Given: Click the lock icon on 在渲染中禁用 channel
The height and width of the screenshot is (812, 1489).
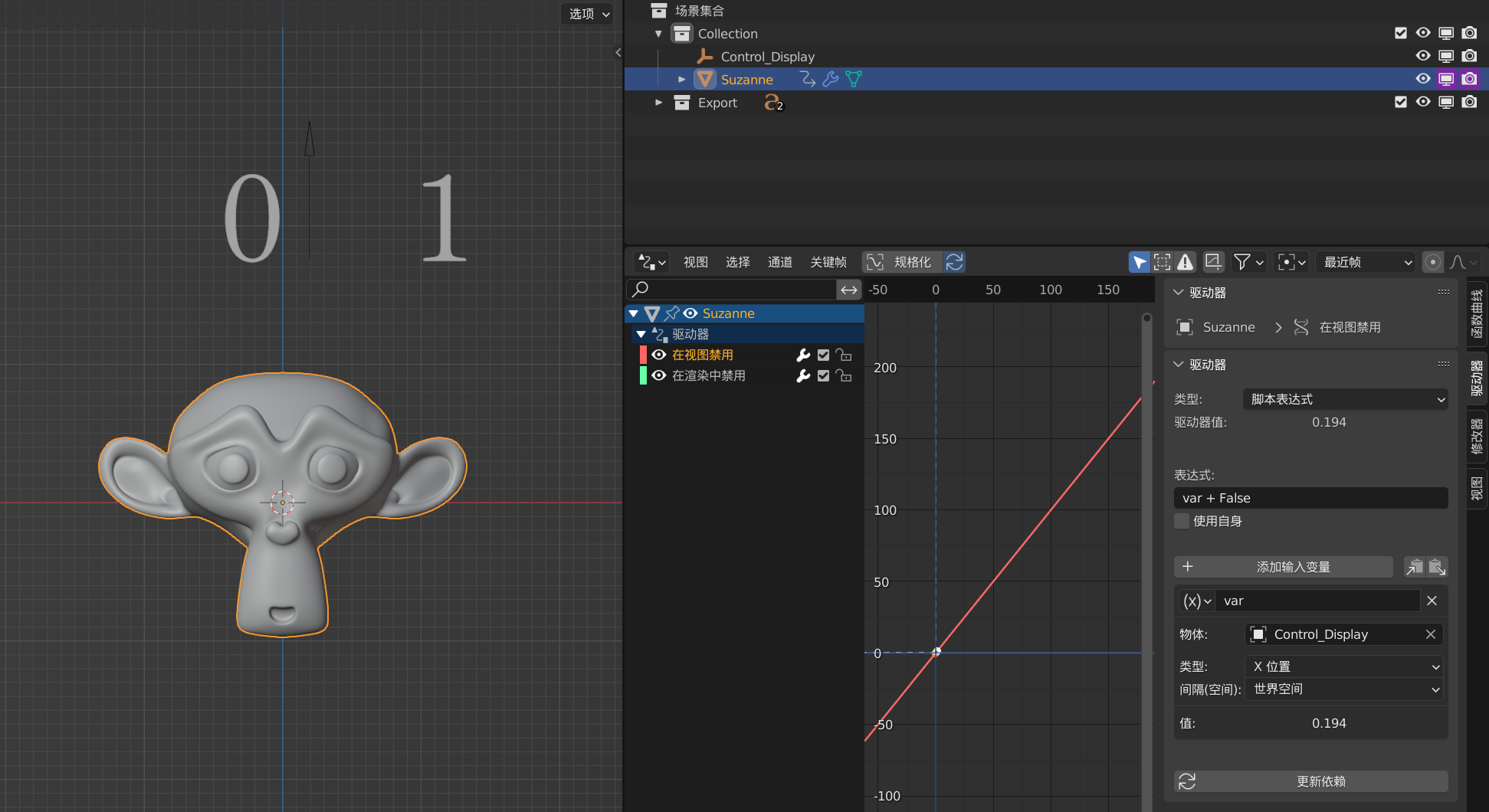Looking at the screenshot, I should click(843, 375).
